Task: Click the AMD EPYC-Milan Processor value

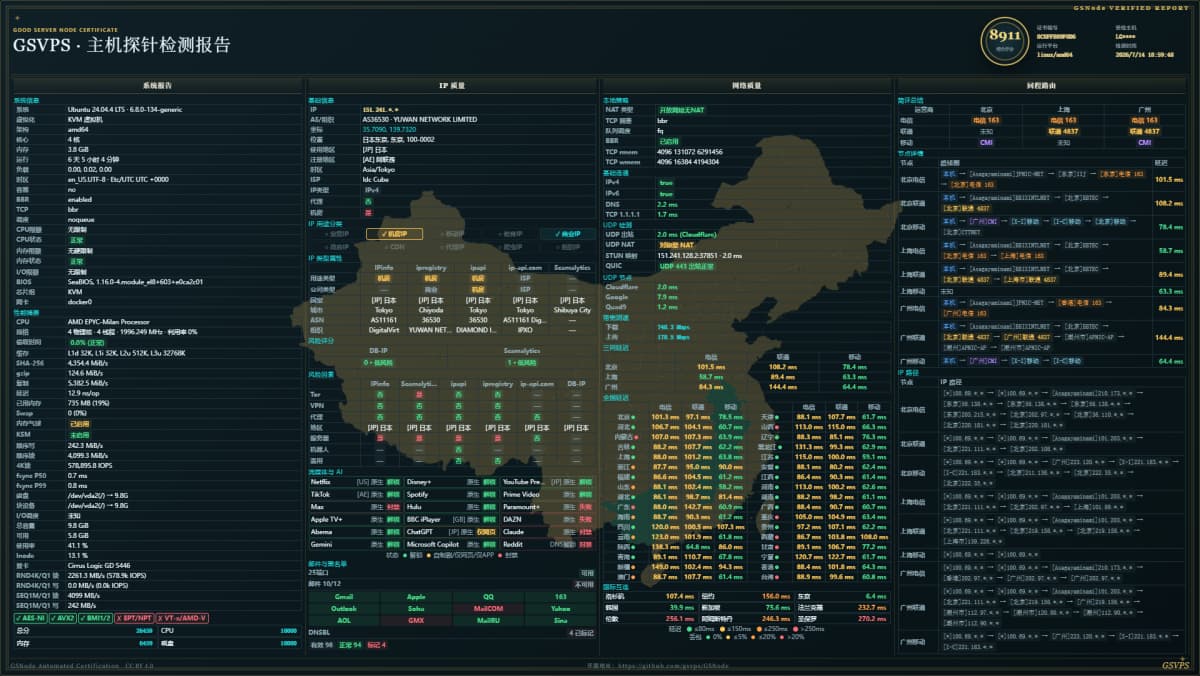Action: (x=107, y=323)
